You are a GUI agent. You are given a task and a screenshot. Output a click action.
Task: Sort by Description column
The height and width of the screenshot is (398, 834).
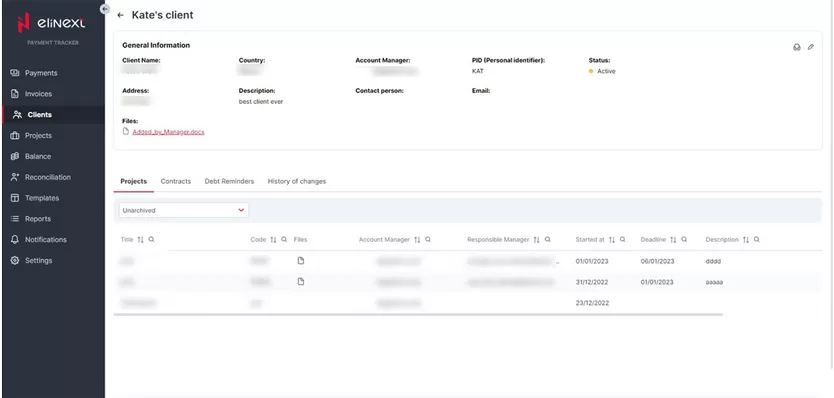tap(746, 240)
